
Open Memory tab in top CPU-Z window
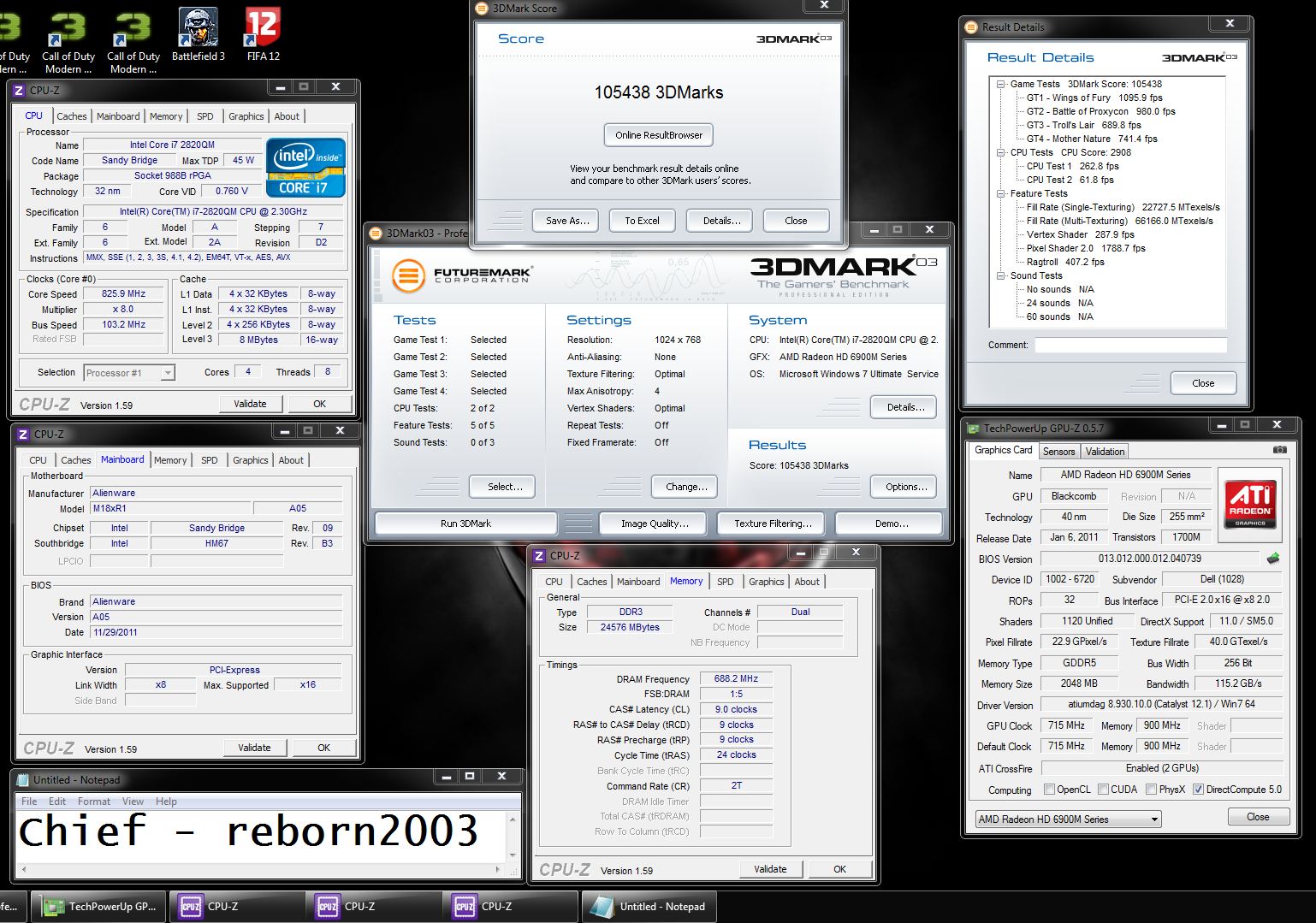[x=166, y=116]
